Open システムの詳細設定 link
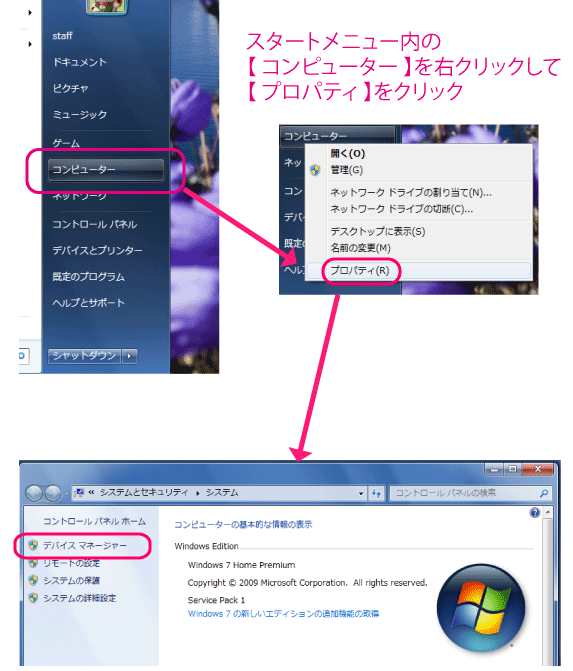 tap(80, 598)
